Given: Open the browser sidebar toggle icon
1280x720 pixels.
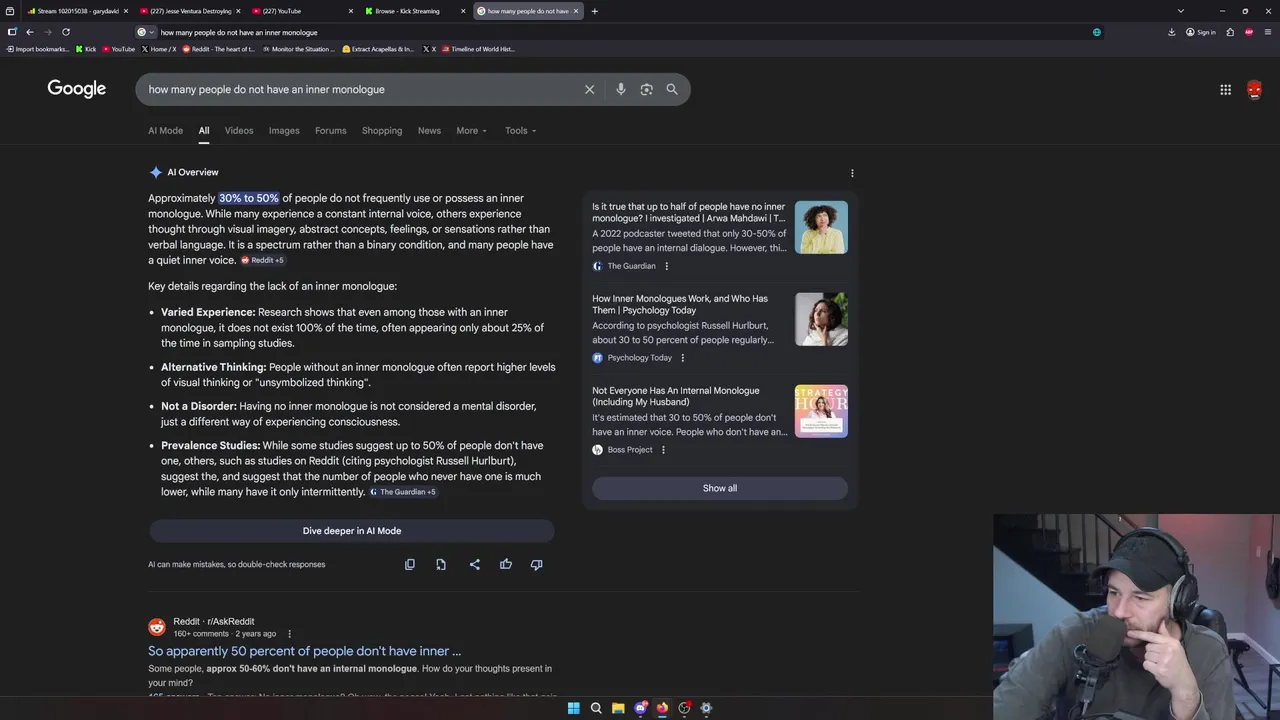Looking at the screenshot, I should coord(11,32).
